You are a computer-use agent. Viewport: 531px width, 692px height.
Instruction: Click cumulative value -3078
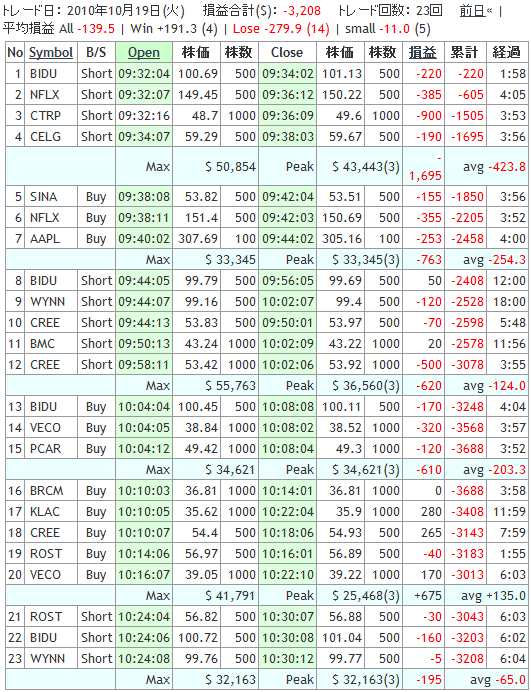[467, 365]
